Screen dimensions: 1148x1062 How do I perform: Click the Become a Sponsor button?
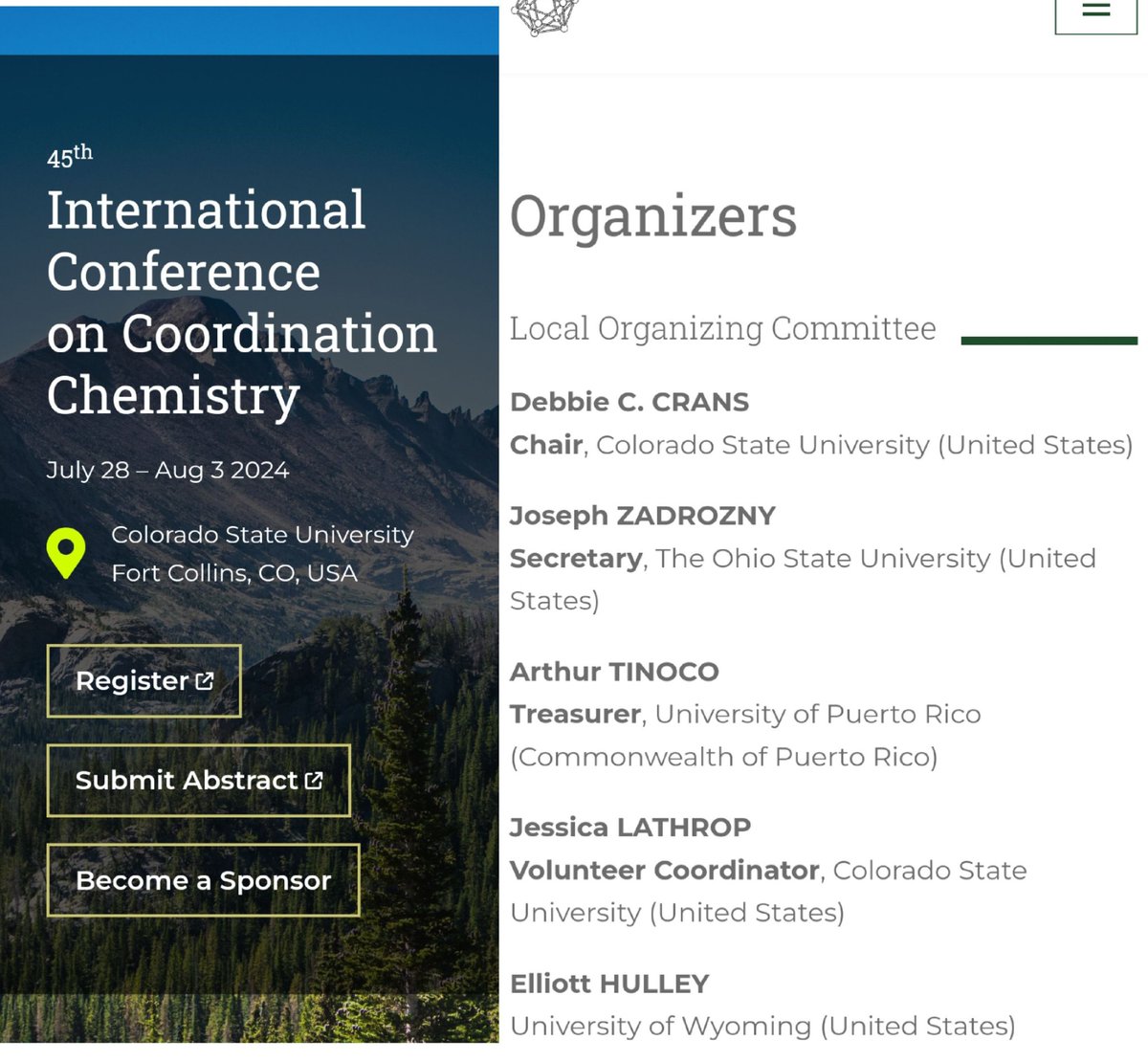click(203, 880)
